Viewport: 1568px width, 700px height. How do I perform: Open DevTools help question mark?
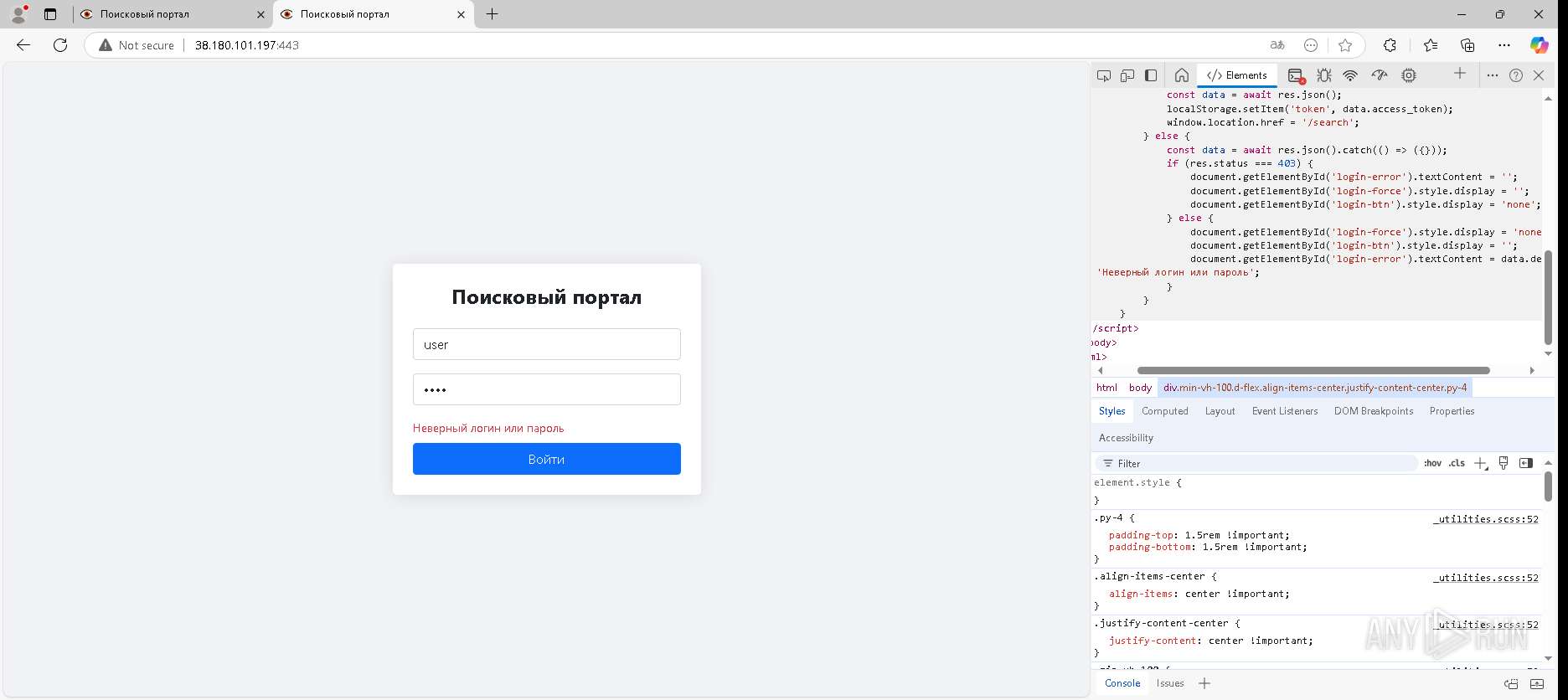[x=1516, y=75]
